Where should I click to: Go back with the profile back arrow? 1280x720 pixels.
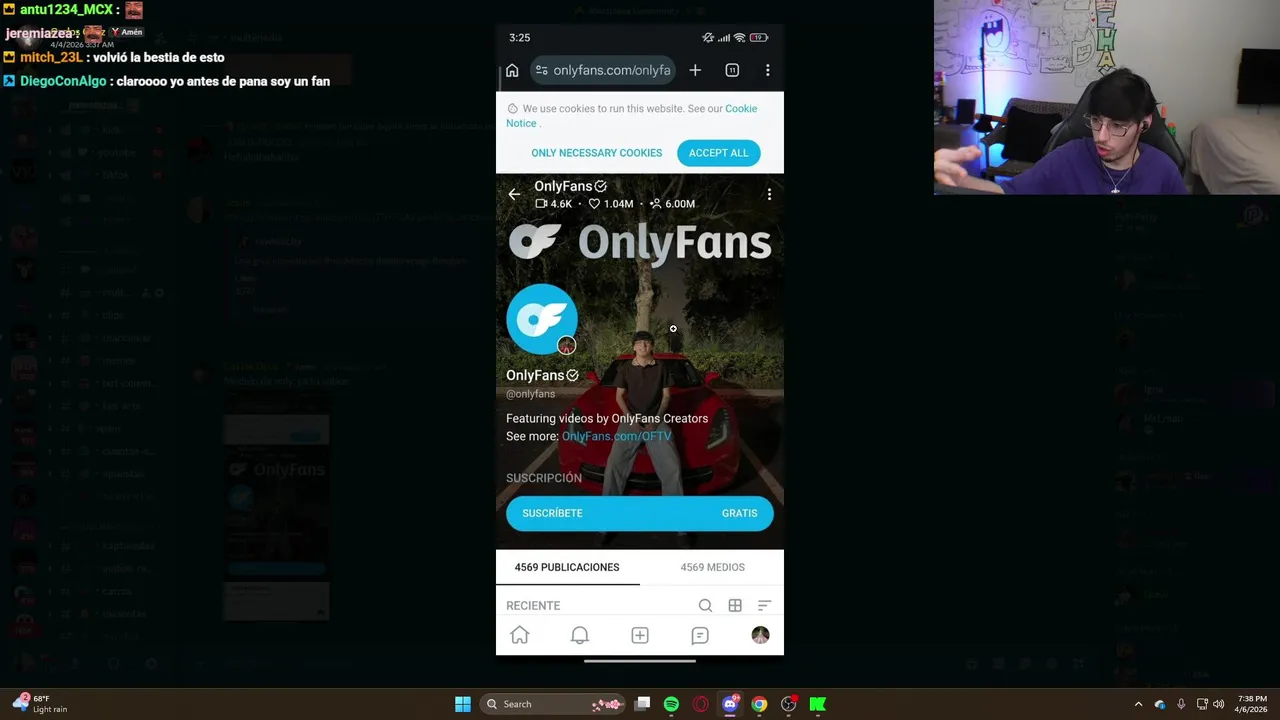click(514, 194)
